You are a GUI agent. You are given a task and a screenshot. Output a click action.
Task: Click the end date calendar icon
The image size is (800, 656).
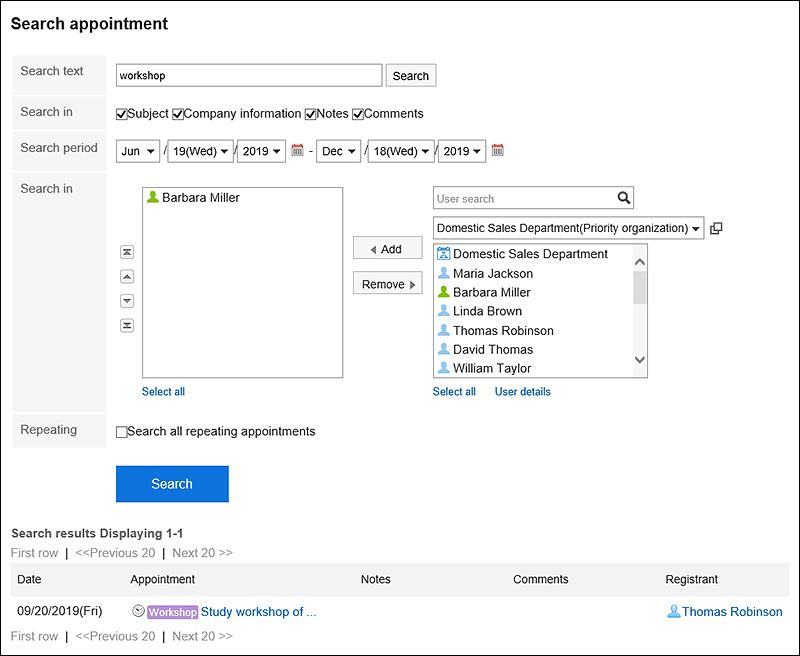click(498, 151)
